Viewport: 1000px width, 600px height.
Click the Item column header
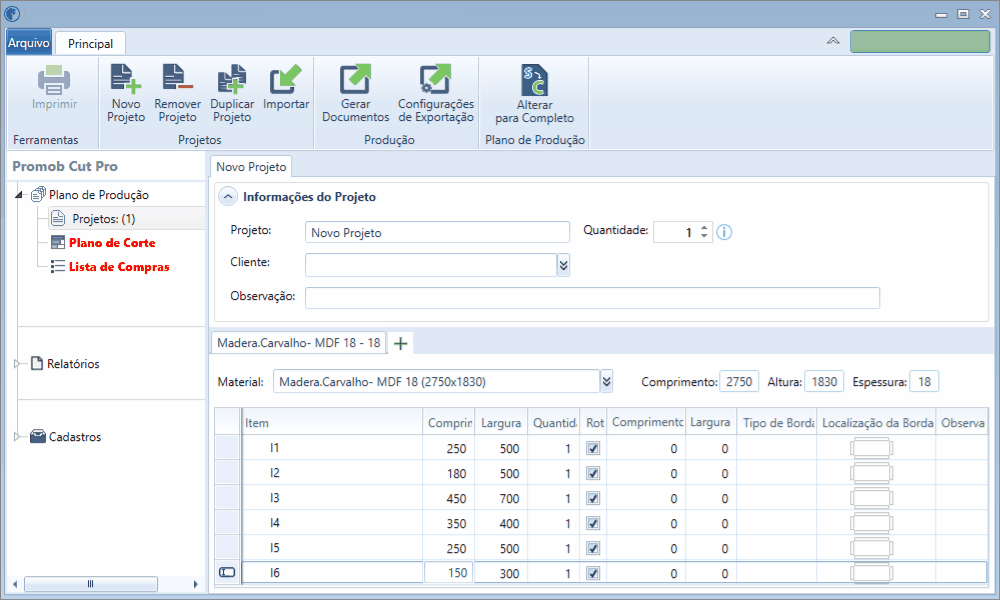pyautogui.click(x=332, y=422)
